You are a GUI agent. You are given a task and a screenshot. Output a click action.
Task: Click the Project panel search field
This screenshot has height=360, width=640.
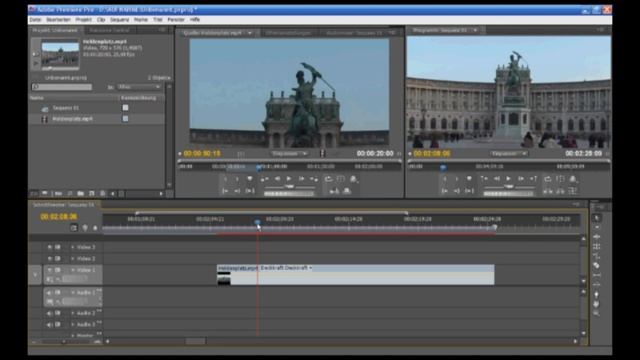click(62, 87)
